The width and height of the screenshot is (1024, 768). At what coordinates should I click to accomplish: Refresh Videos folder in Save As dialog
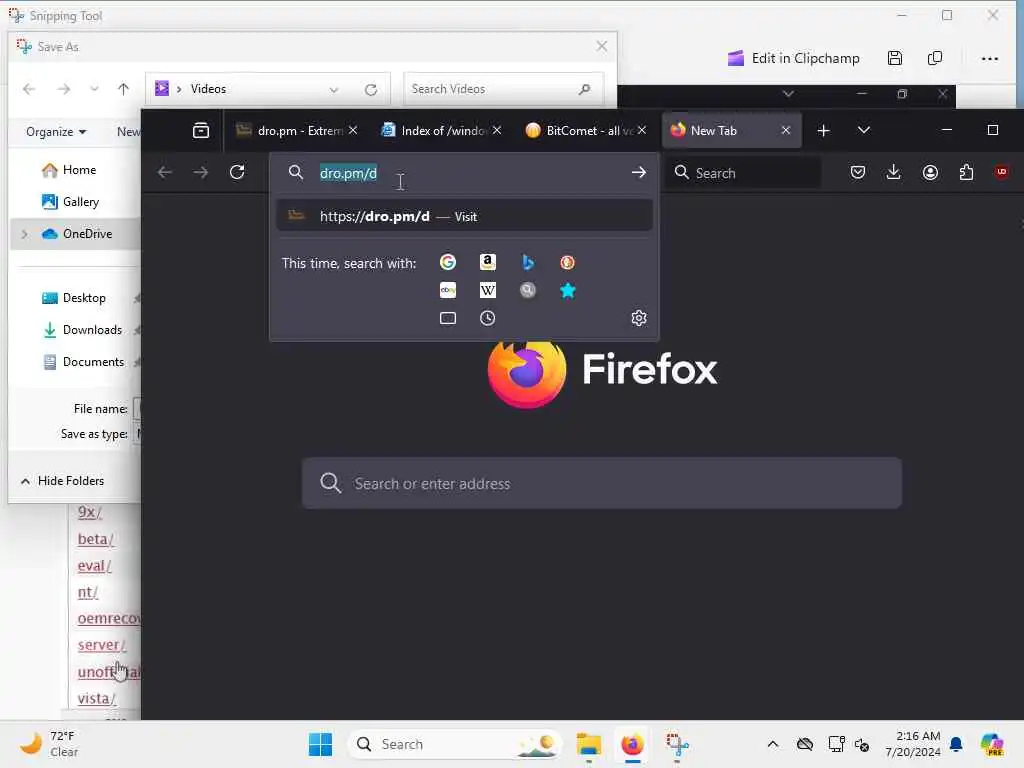371,89
